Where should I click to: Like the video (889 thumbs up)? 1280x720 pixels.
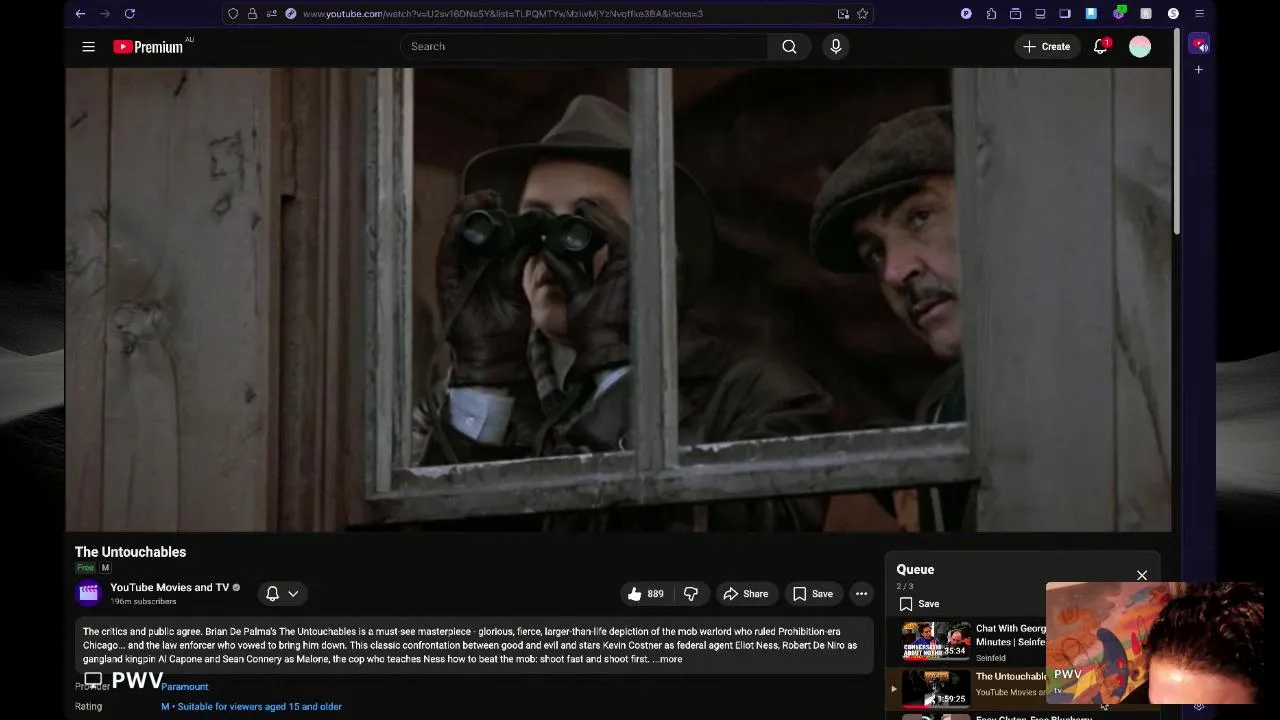pyautogui.click(x=645, y=594)
